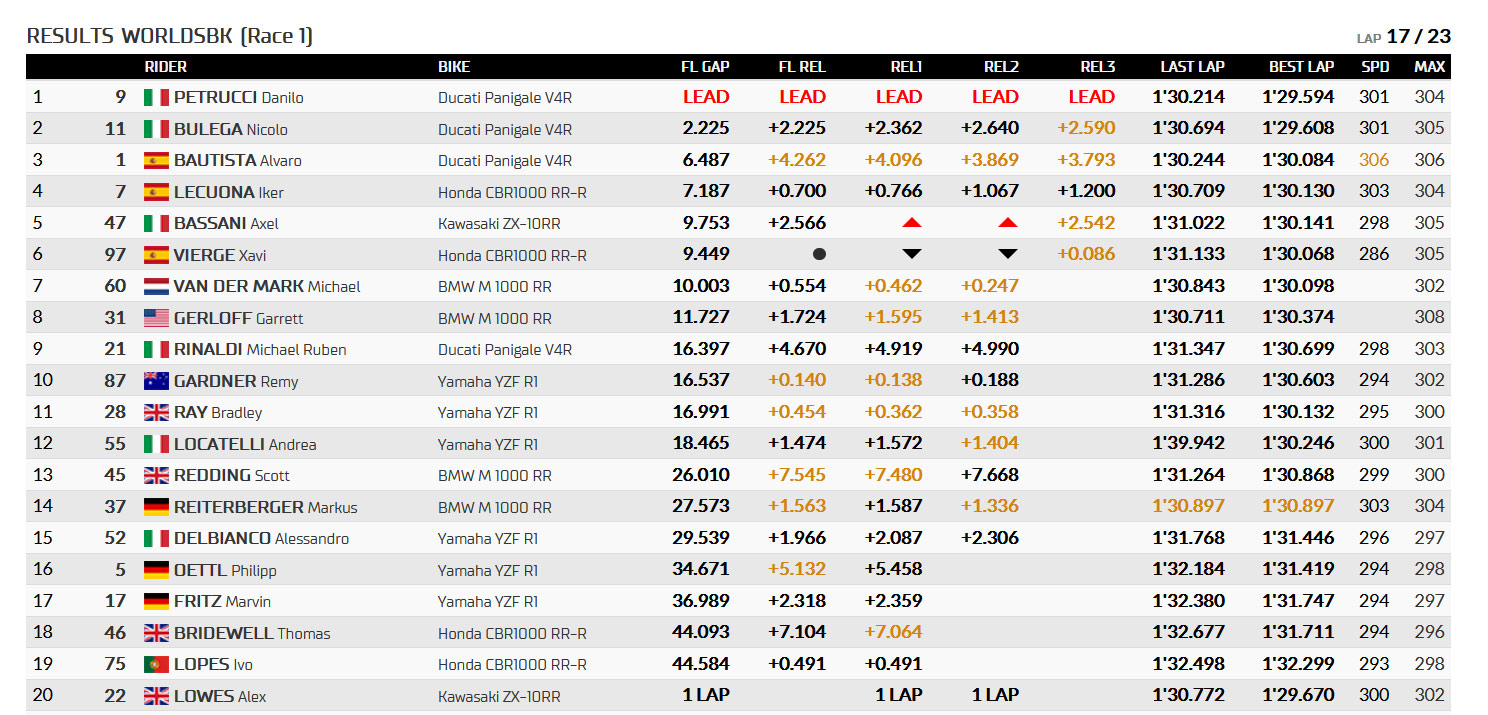The image size is (1488, 715).
Task: Click the Dutch flag beside VAN DER MARK
Action: (x=156, y=286)
